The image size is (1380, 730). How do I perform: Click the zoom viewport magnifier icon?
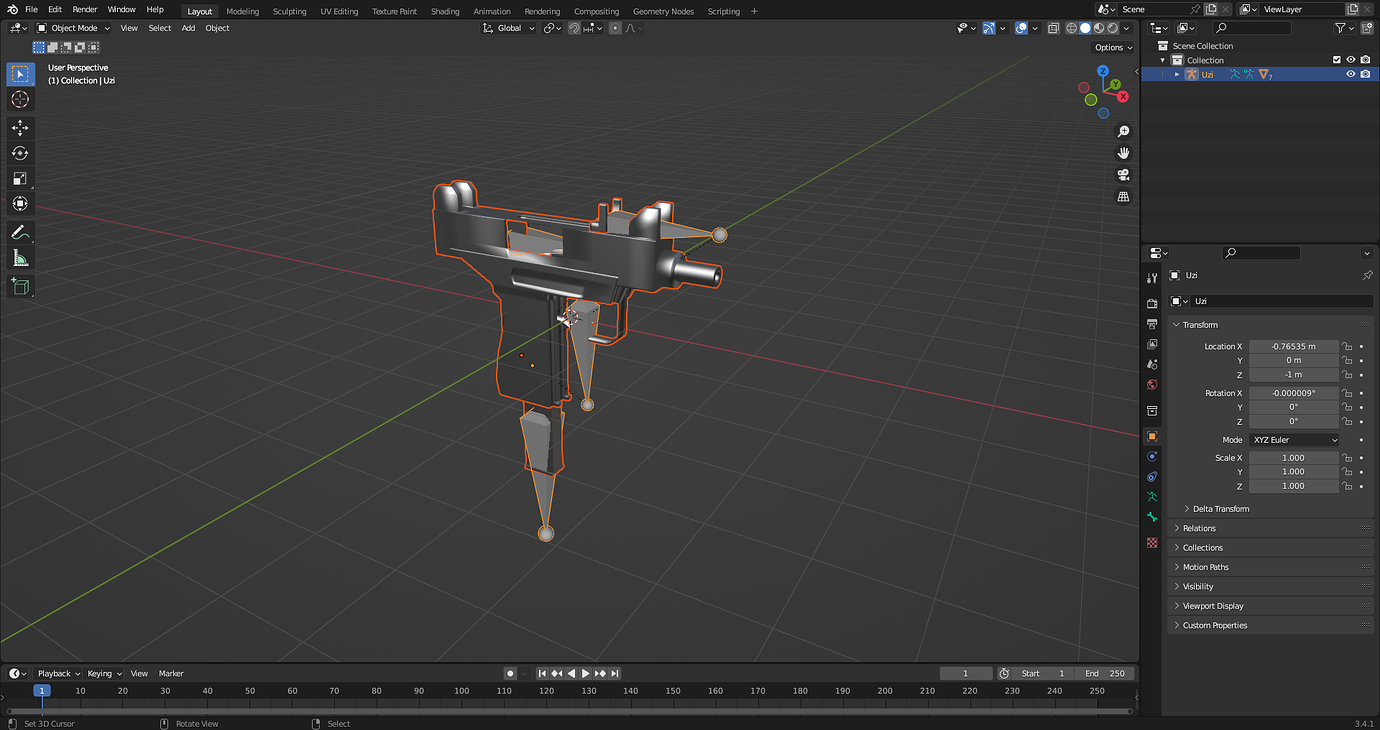[1123, 132]
